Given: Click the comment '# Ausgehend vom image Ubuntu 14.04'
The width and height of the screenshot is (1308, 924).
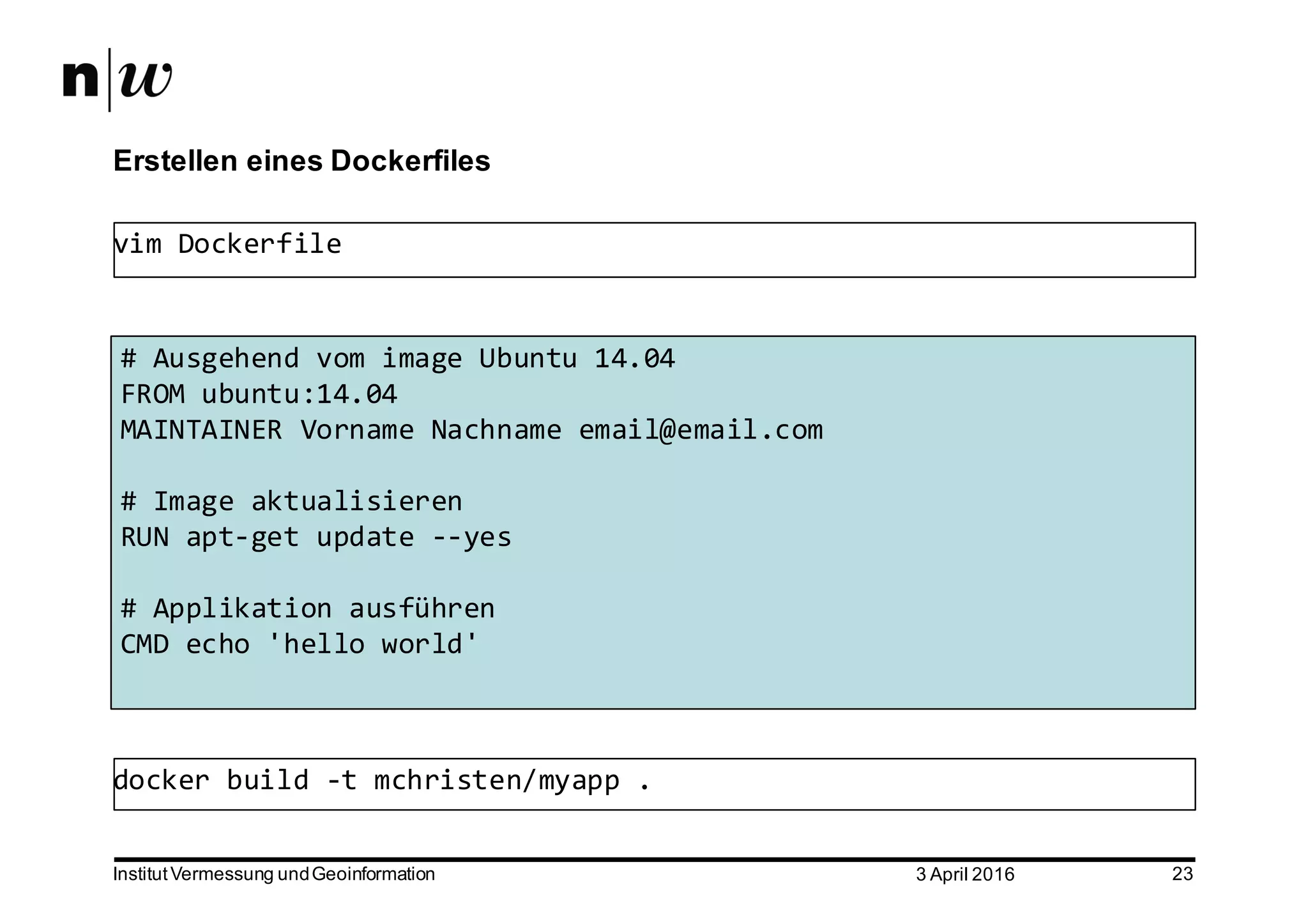Looking at the screenshot, I should click(x=398, y=359).
